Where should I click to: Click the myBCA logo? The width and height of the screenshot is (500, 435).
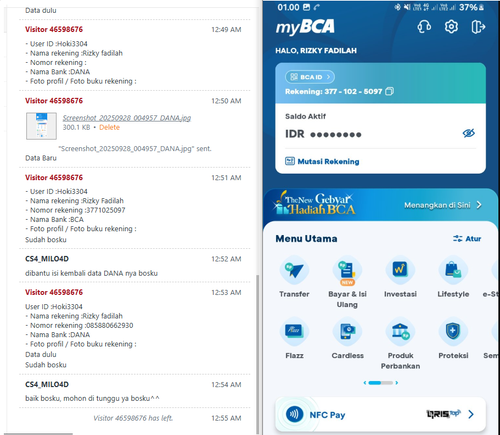tap(305, 27)
